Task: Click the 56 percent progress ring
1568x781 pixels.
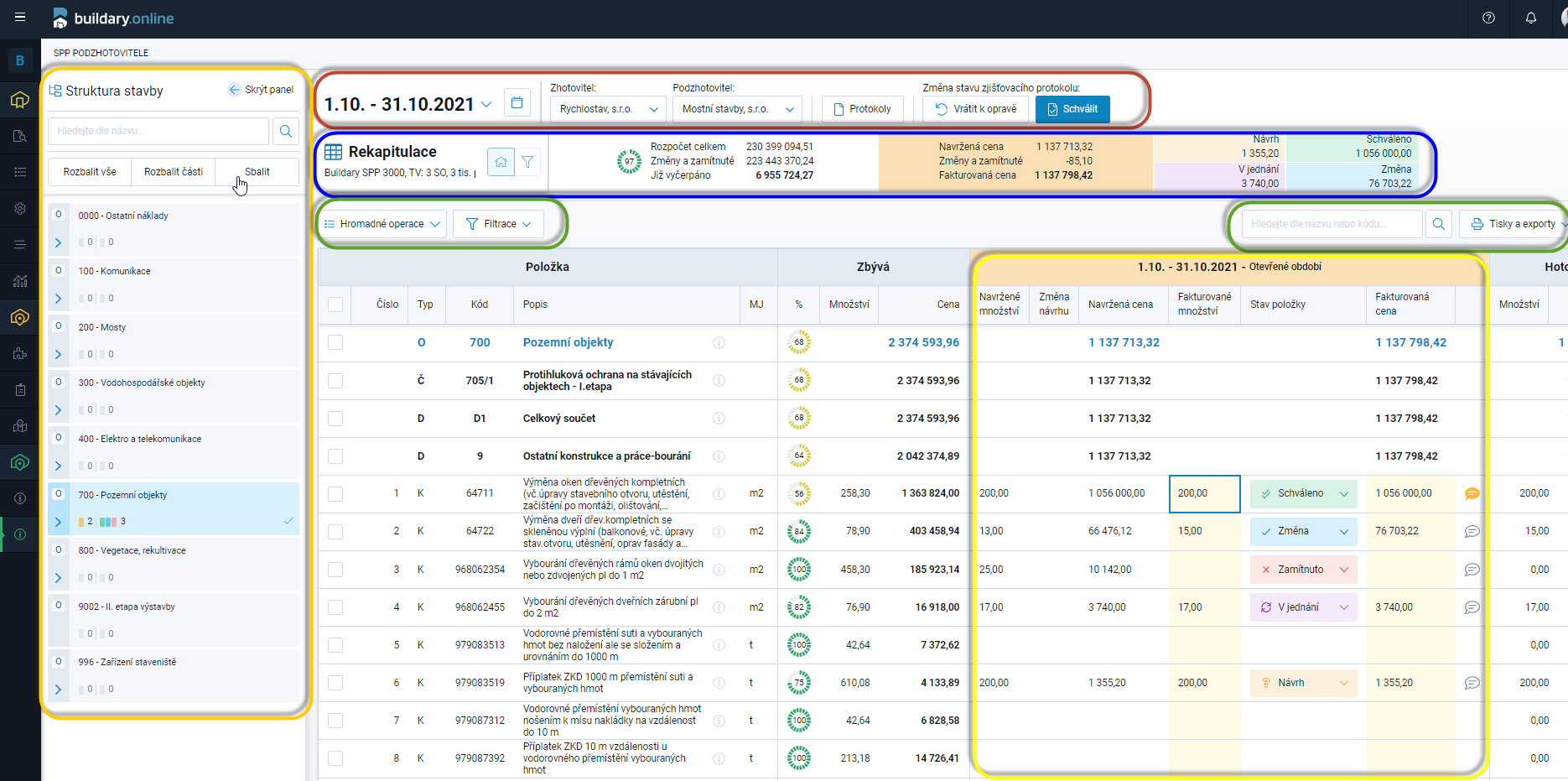Action: [799, 493]
